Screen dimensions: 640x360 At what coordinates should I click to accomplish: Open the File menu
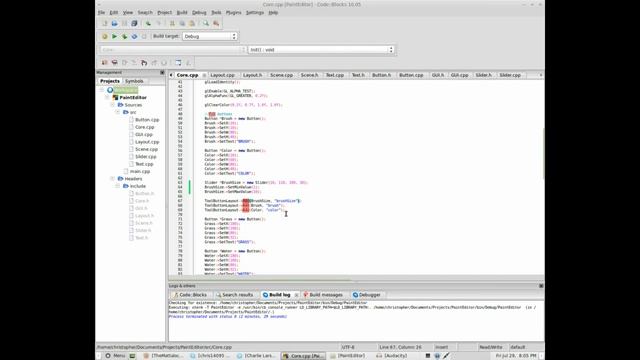(x=101, y=13)
